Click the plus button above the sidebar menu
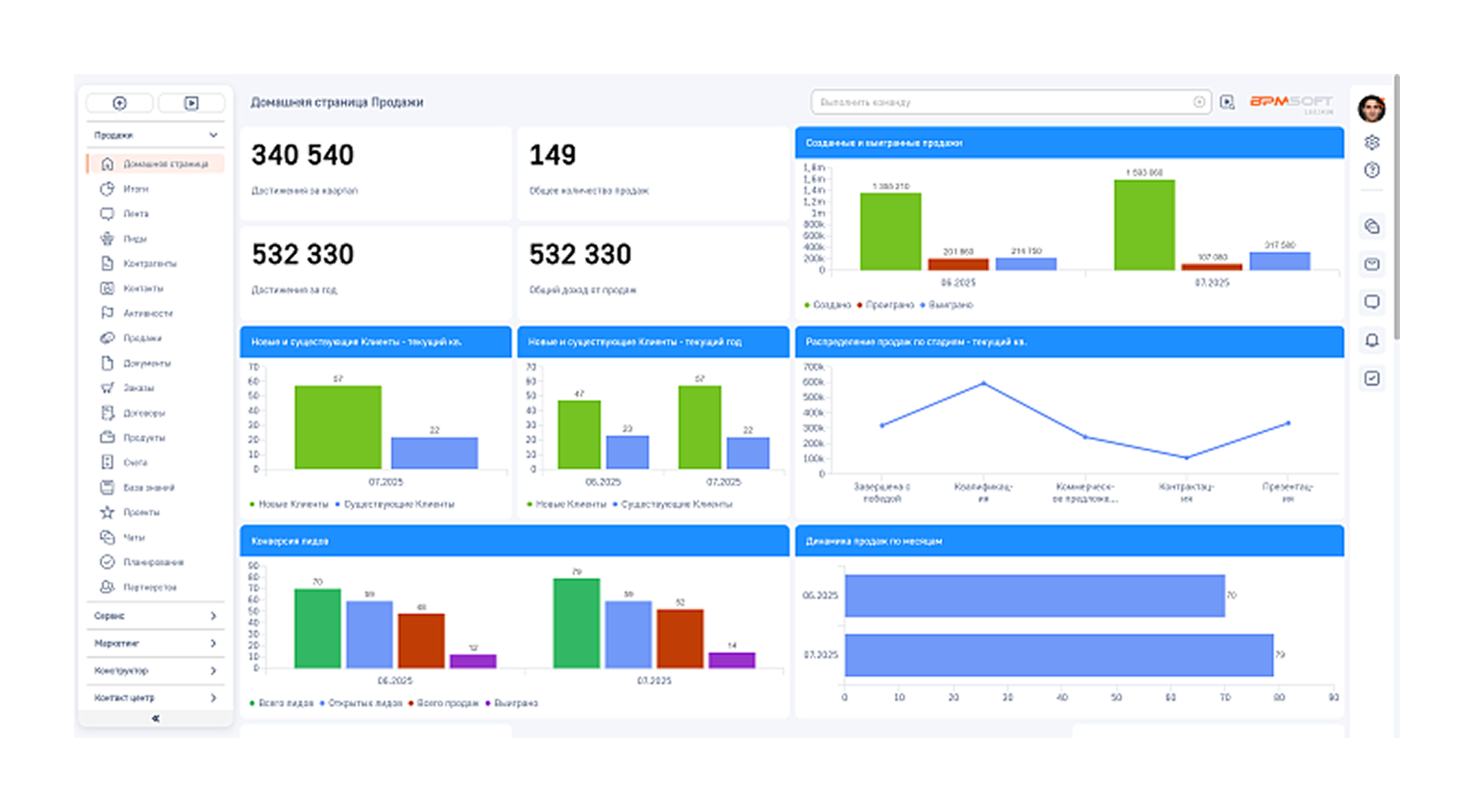 point(120,103)
